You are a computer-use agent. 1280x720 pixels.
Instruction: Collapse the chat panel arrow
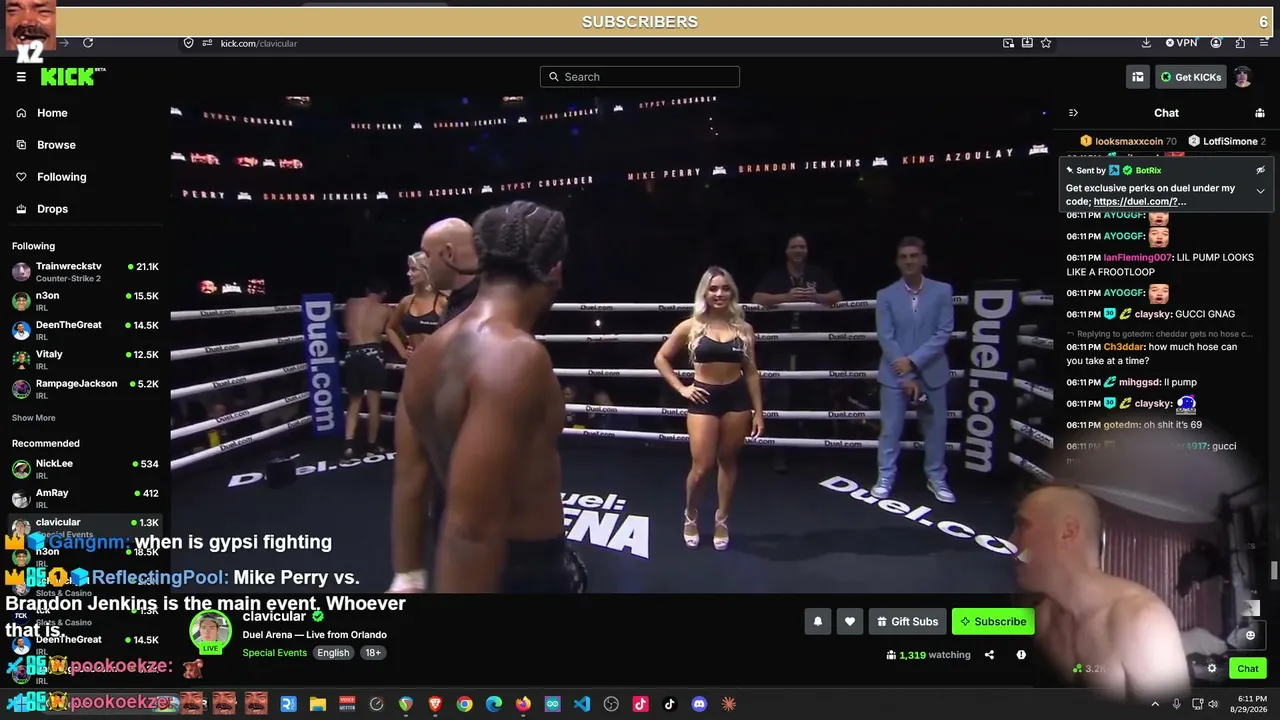(1073, 113)
